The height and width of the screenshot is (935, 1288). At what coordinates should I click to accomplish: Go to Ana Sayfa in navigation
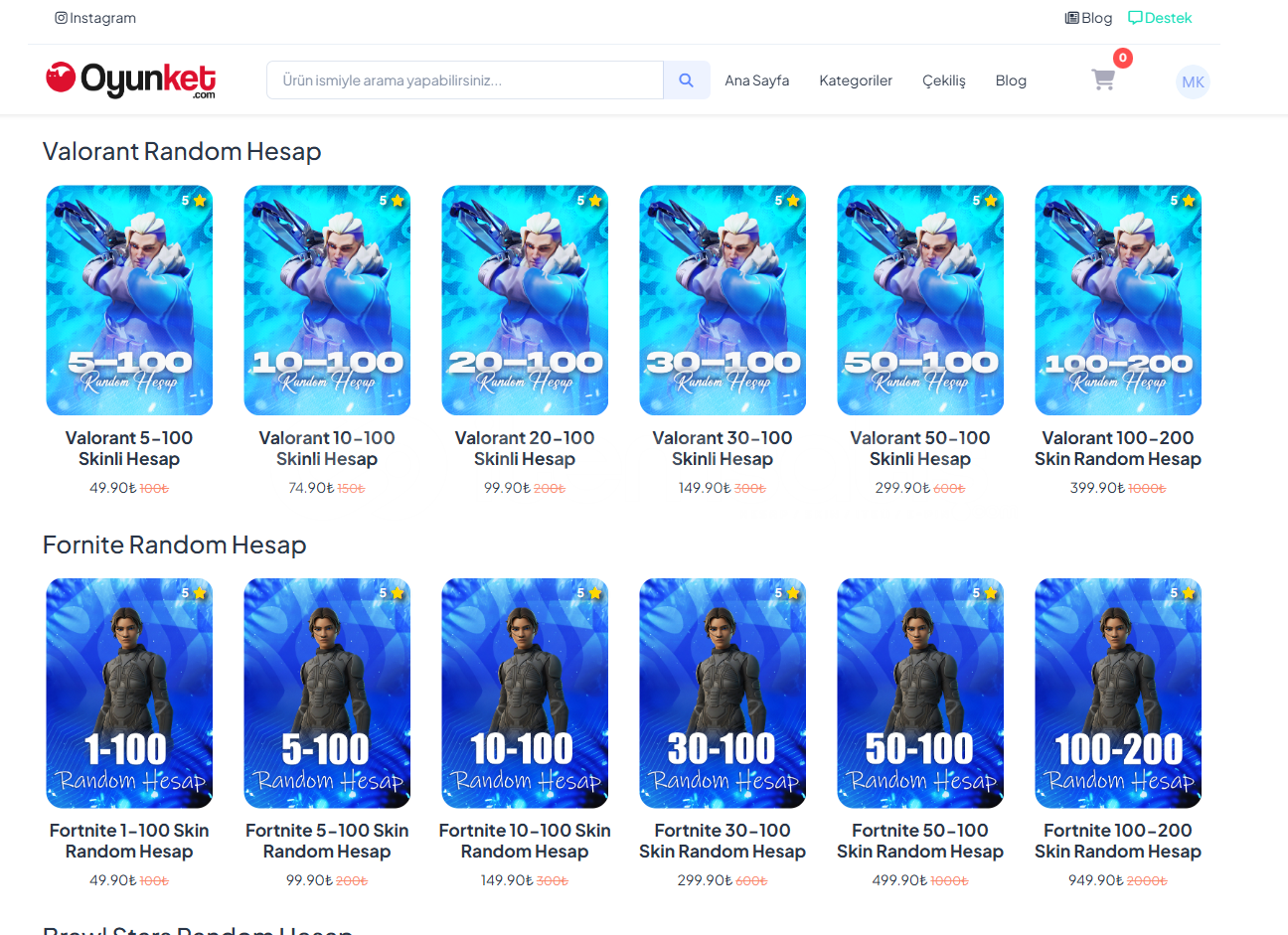(x=756, y=80)
